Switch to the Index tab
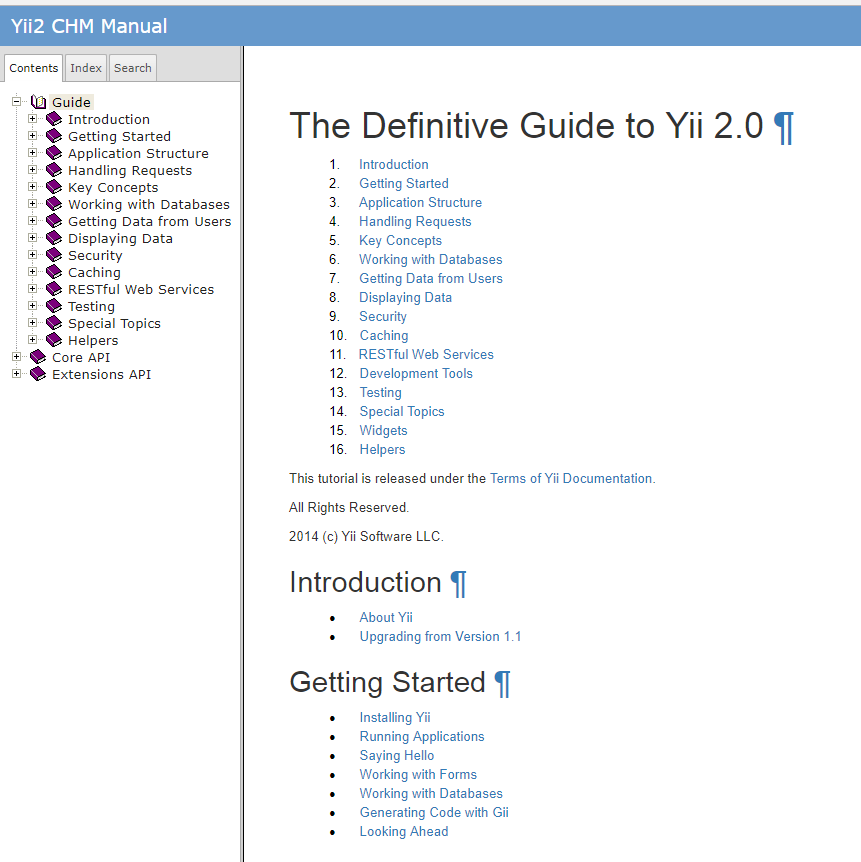The image size is (861, 862). point(86,68)
